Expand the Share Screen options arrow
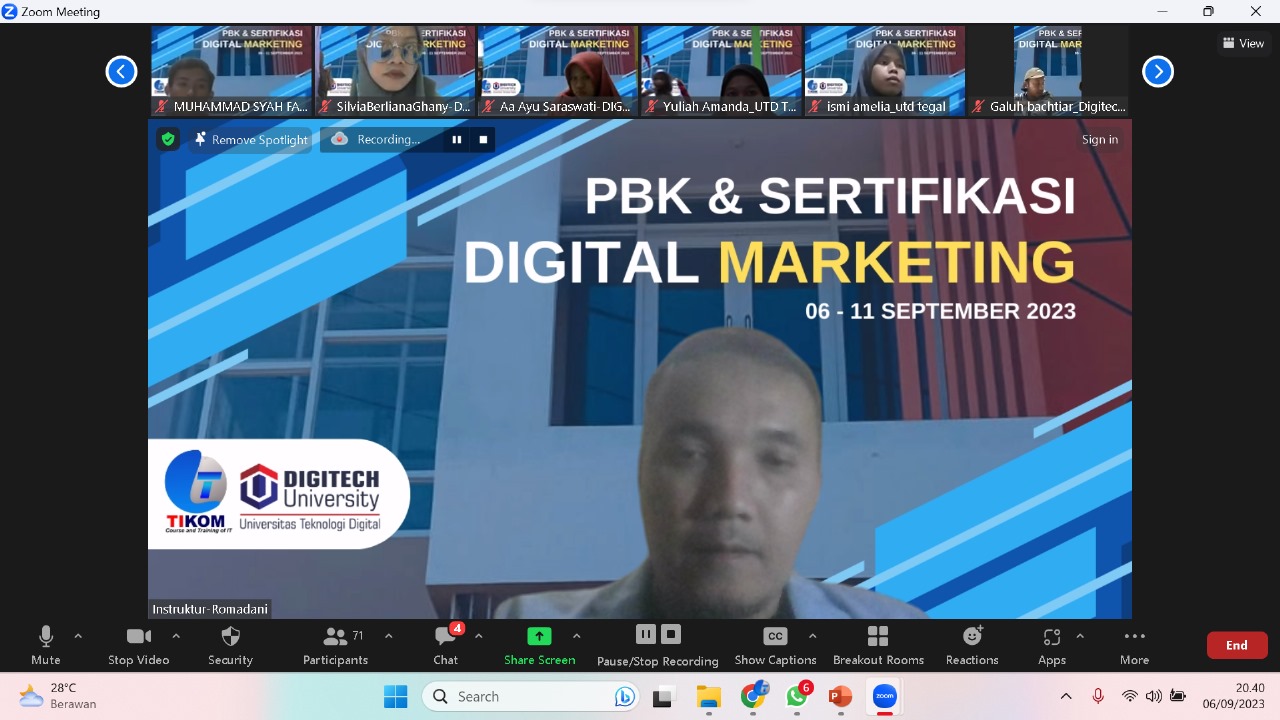The image size is (1280, 720). click(x=577, y=635)
